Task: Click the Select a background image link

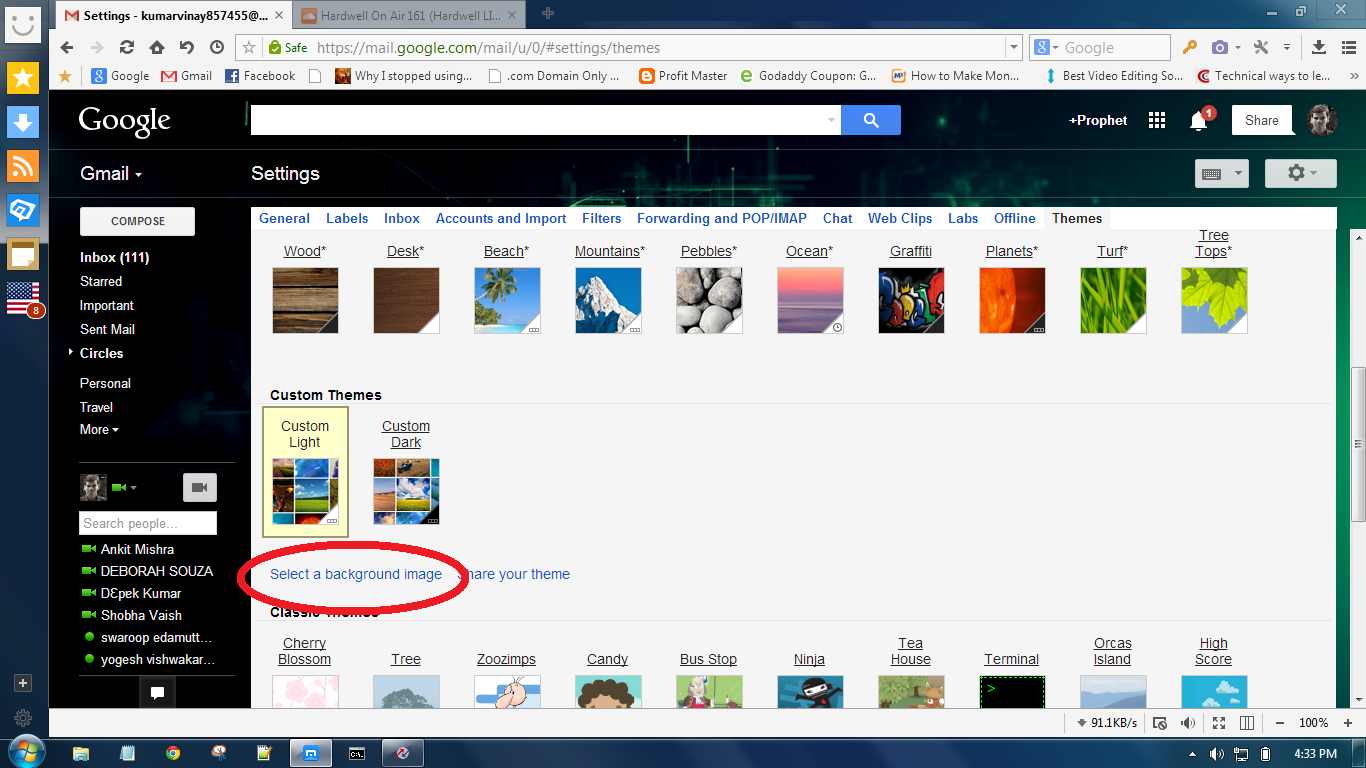Action: 355,574
